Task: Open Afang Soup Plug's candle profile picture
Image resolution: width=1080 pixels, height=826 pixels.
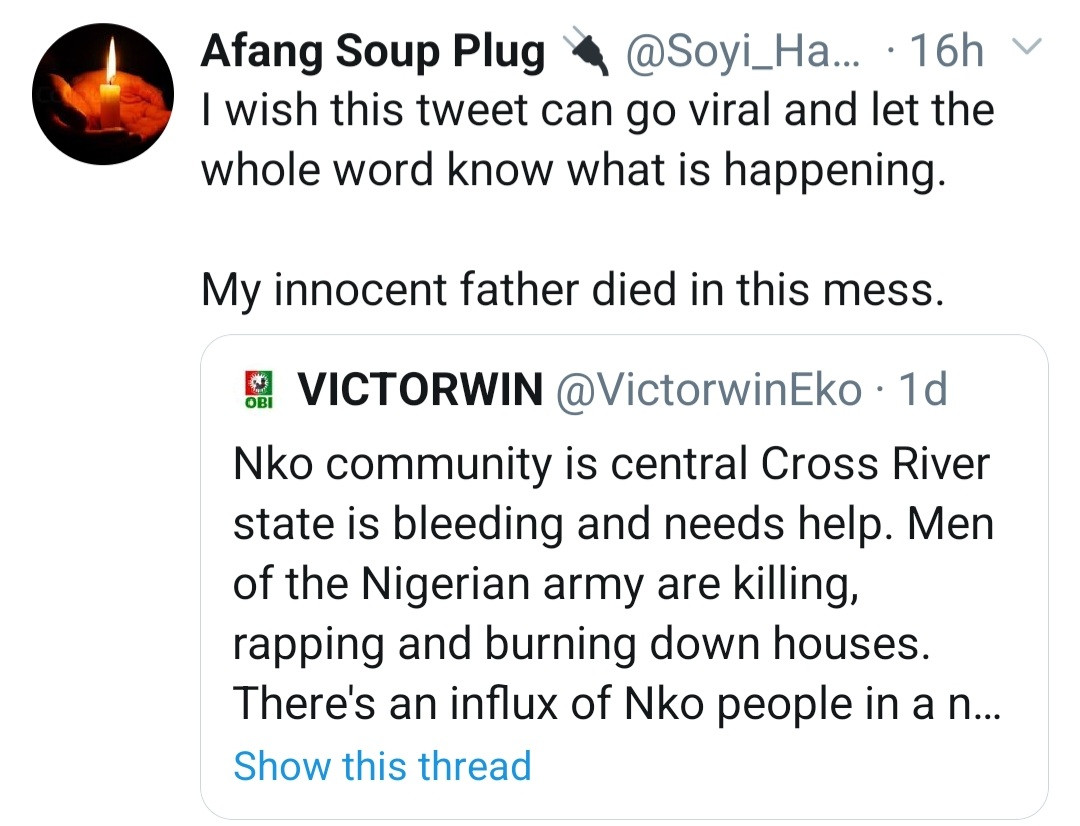Action: (x=104, y=94)
